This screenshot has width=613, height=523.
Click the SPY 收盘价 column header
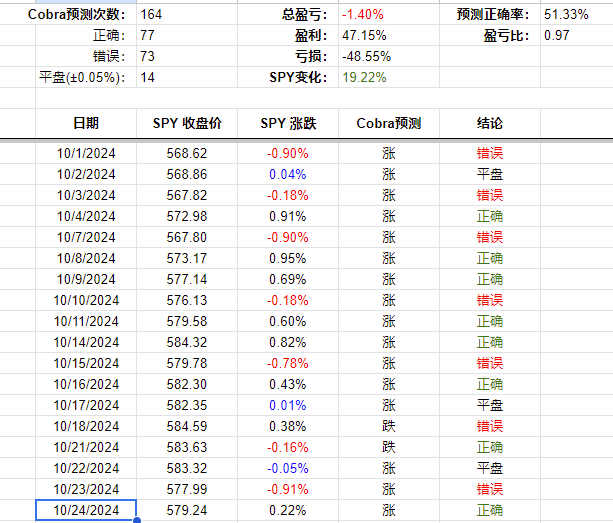coord(187,123)
